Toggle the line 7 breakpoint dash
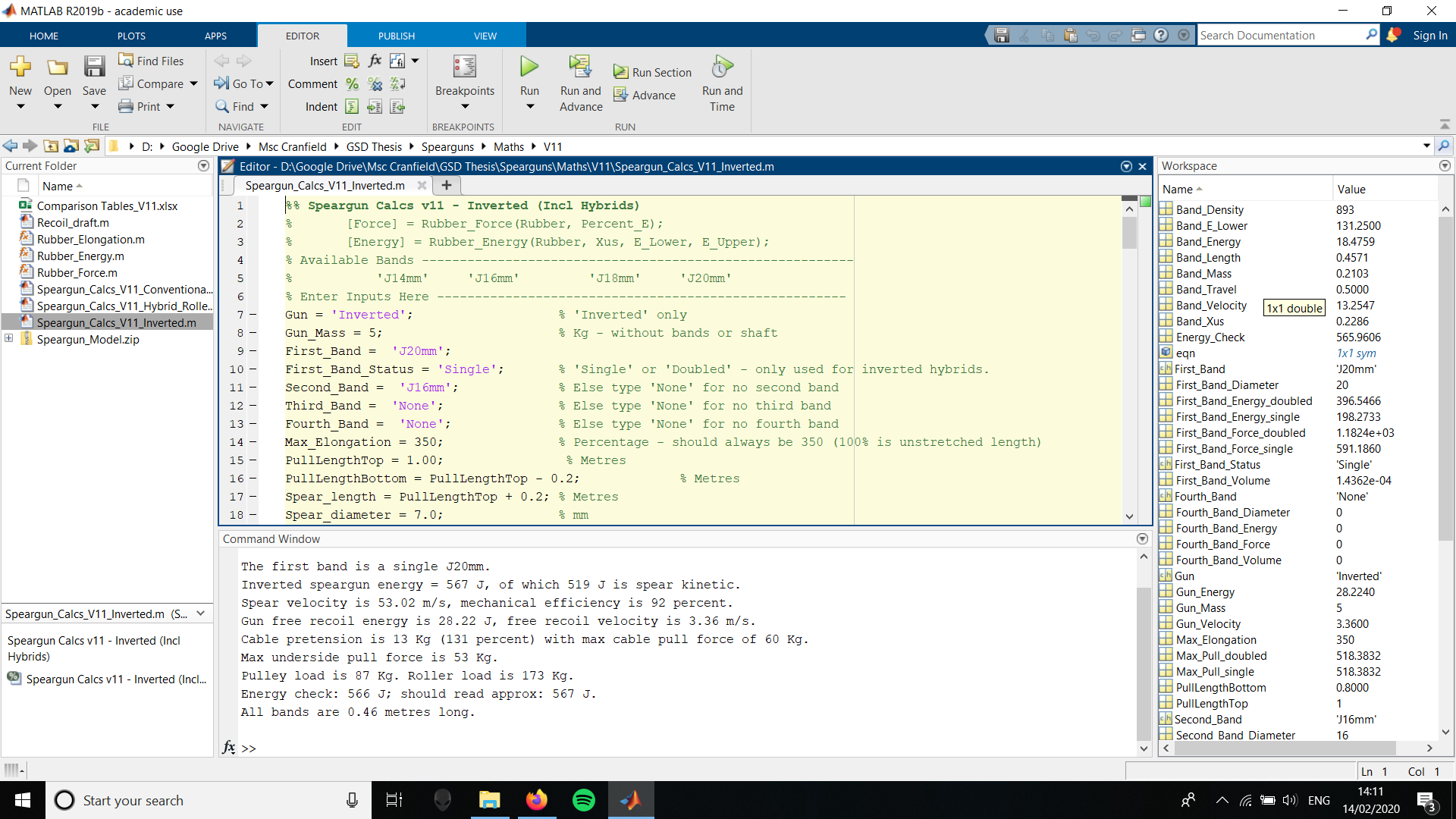The width and height of the screenshot is (1456, 819). [253, 315]
